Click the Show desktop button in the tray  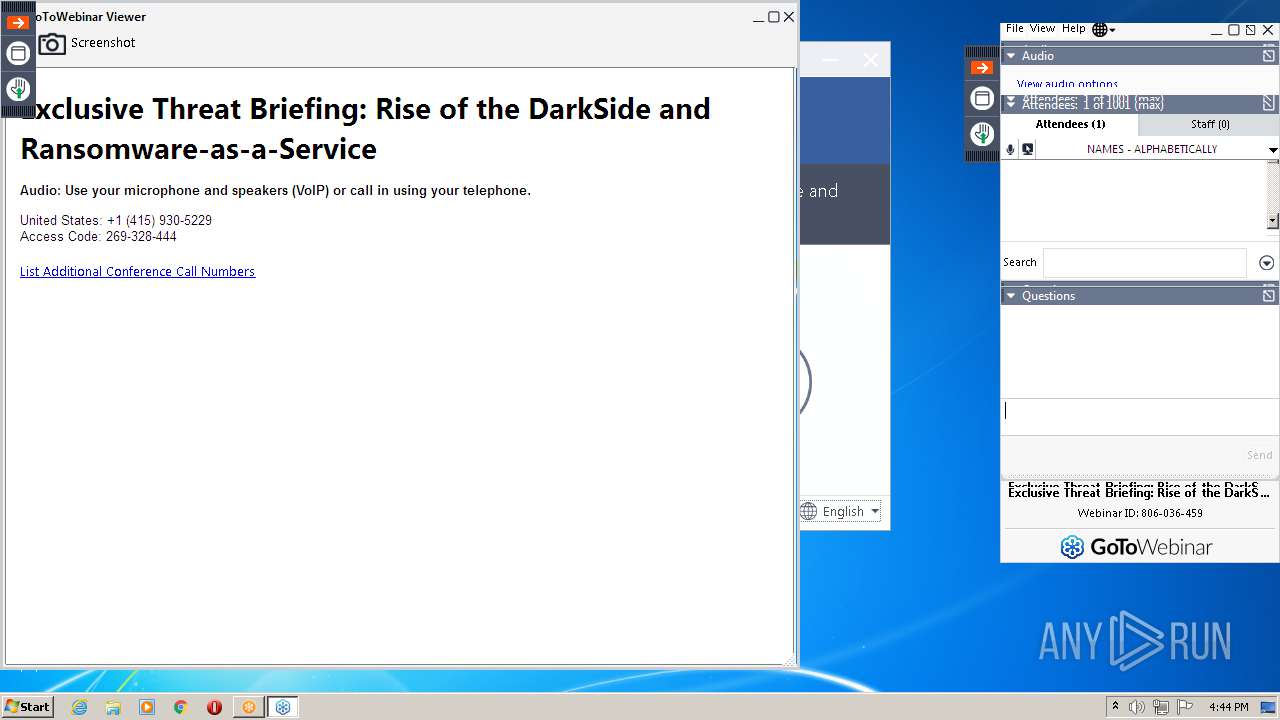[1268, 707]
